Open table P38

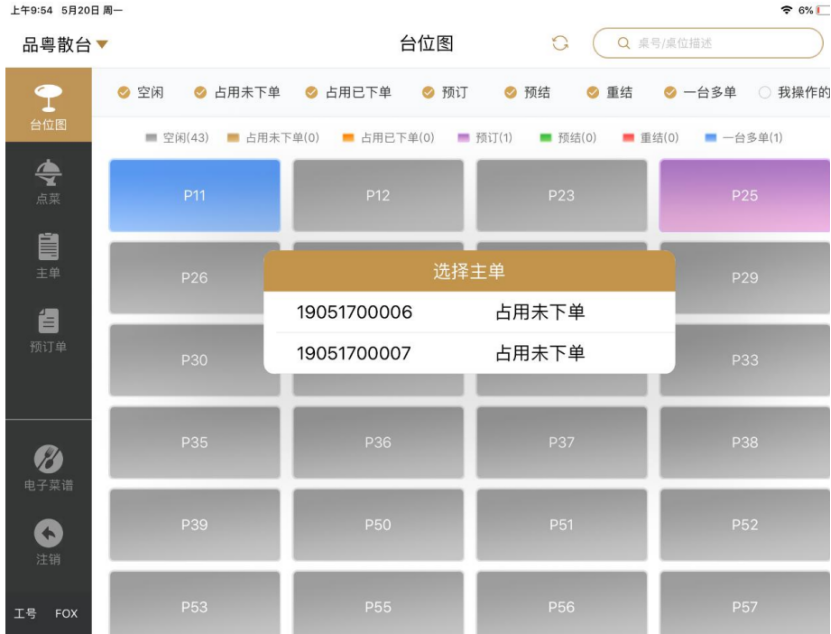tap(745, 443)
